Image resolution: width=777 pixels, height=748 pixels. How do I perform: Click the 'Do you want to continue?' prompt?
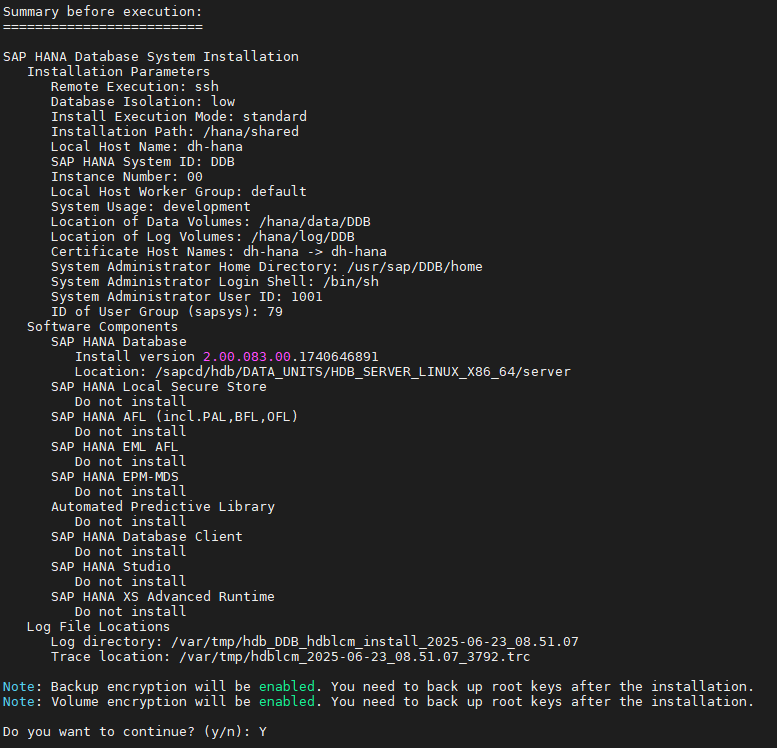[135, 731]
